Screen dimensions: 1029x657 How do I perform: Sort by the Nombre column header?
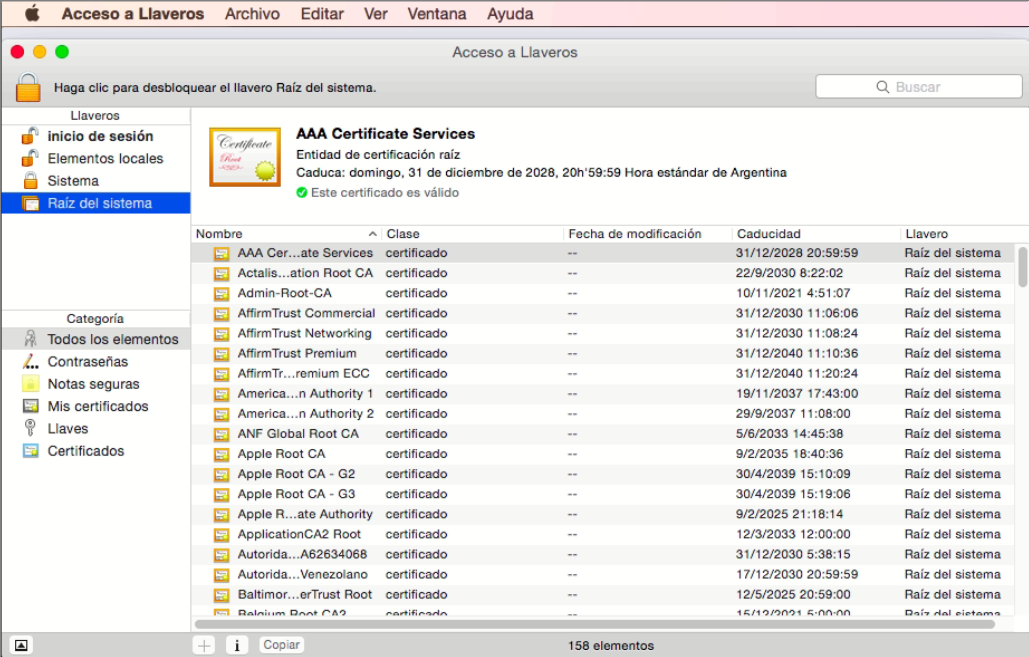pos(287,234)
